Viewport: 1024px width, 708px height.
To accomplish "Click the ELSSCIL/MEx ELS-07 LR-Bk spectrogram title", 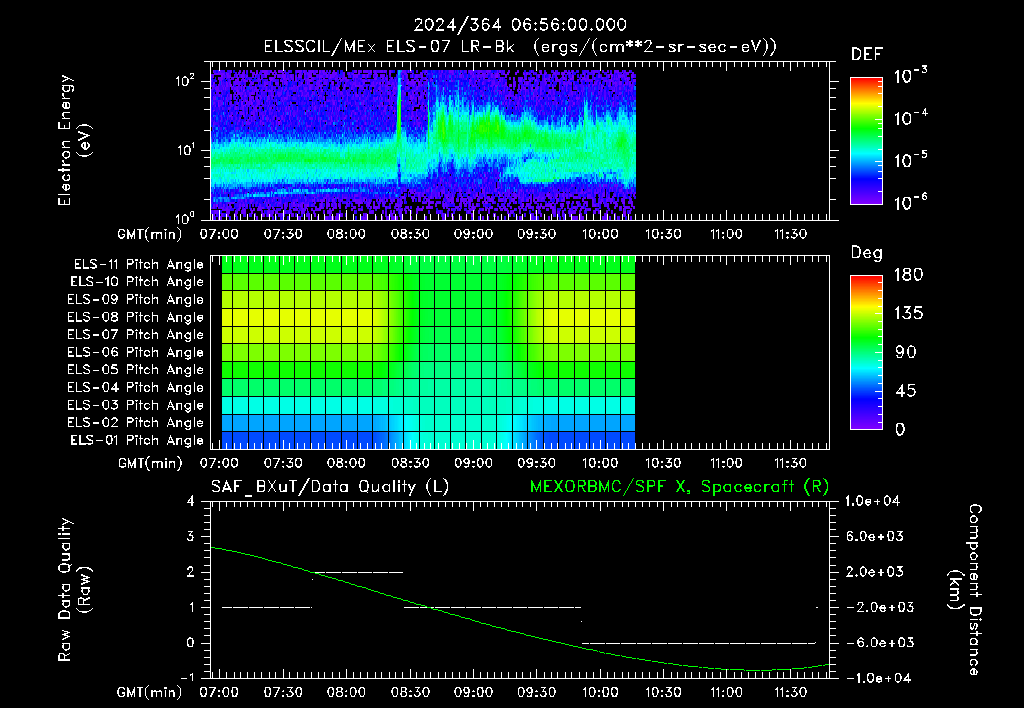I will coord(520,47).
